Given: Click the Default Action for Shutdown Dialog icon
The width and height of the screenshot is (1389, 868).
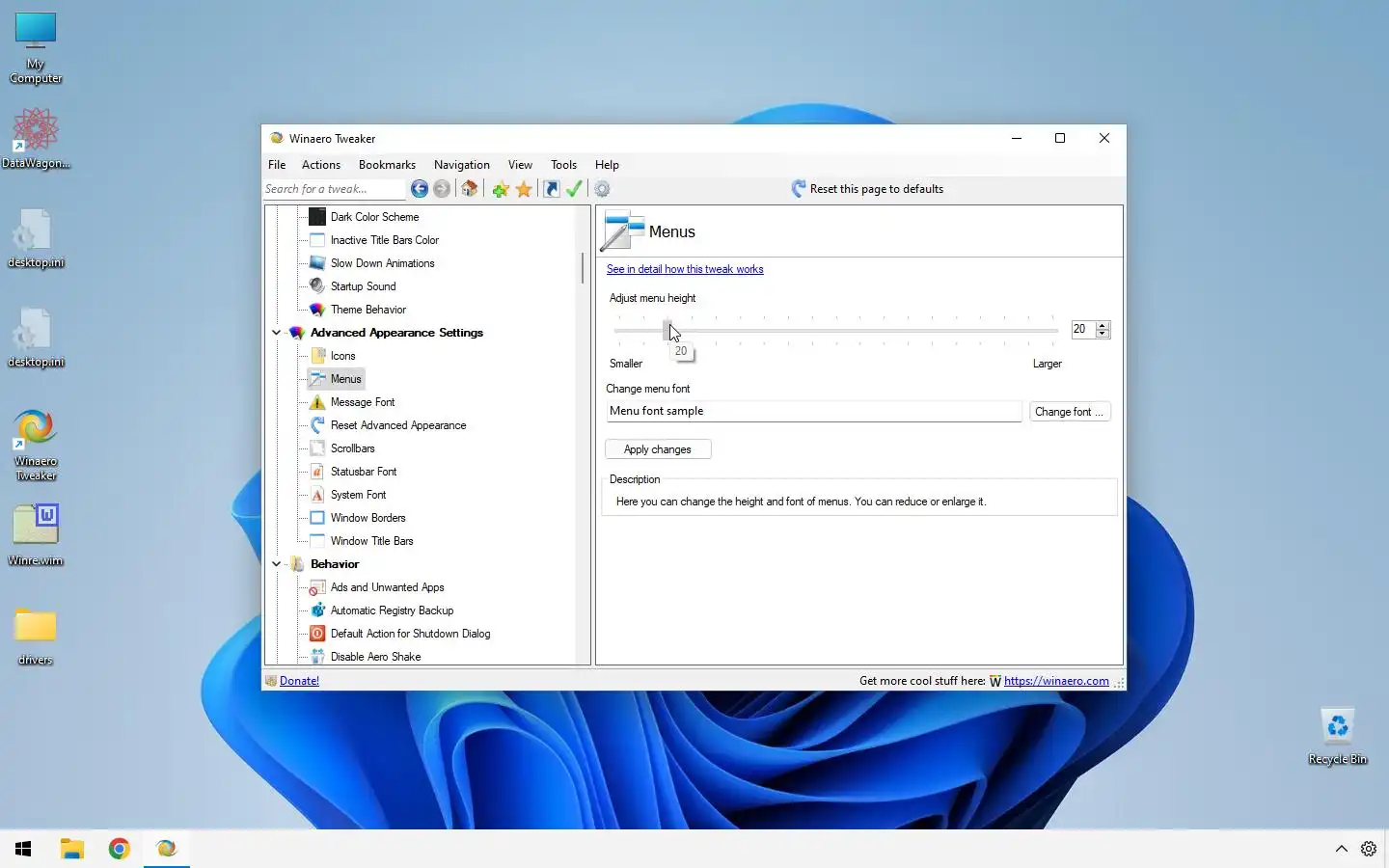Looking at the screenshot, I should pyautogui.click(x=317, y=634).
